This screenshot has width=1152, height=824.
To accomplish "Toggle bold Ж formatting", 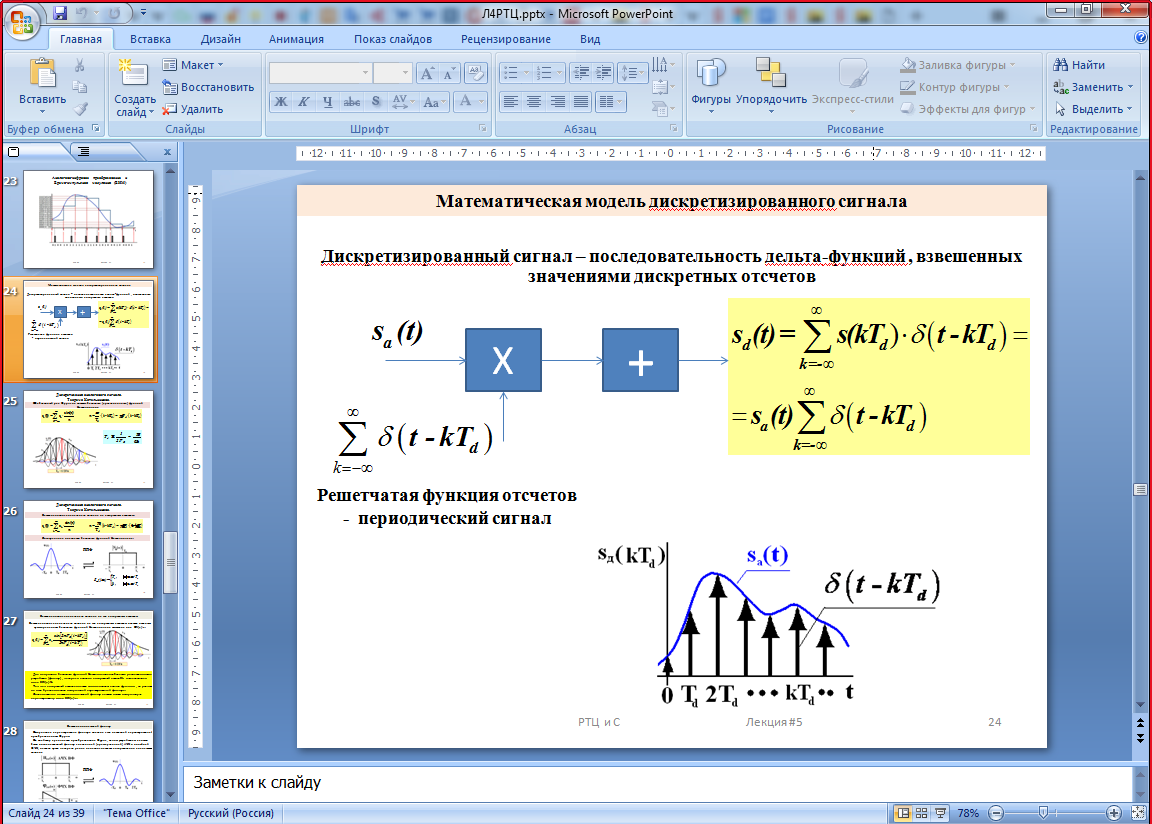I will [x=281, y=102].
